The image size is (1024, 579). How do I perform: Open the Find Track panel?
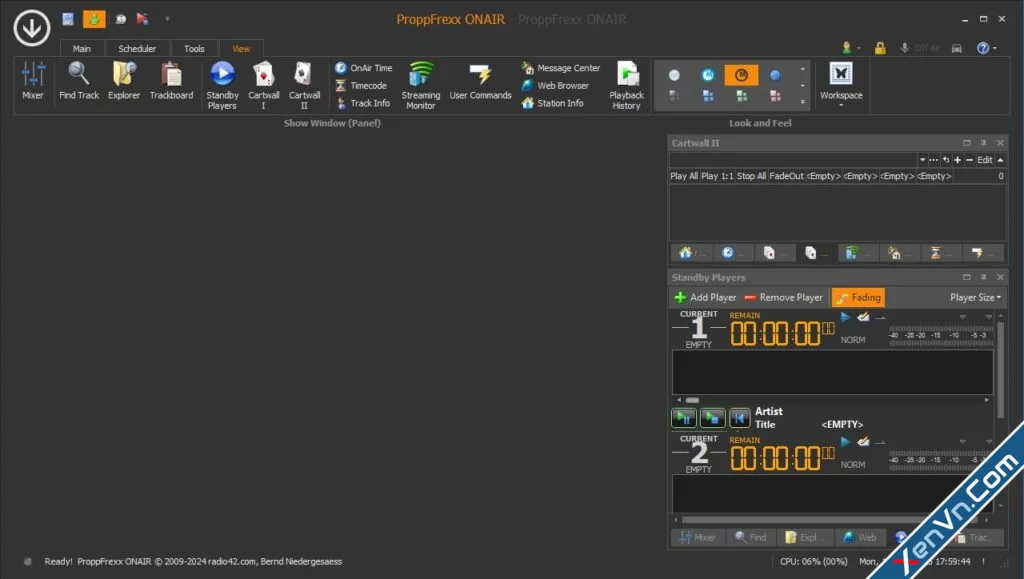[79, 81]
